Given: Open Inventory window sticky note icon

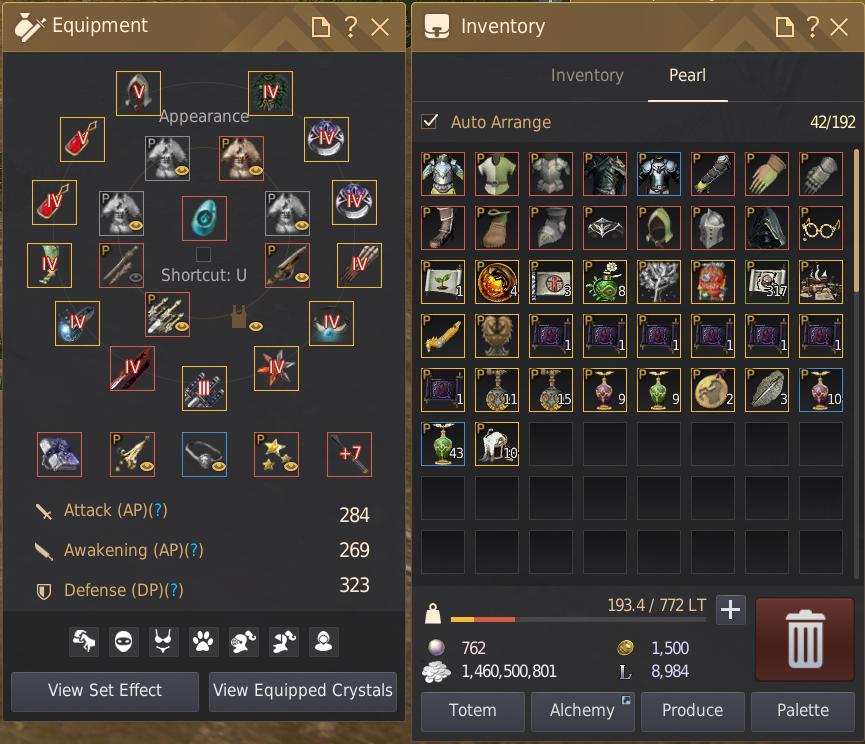Looking at the screenshot, I should [784, 26].
